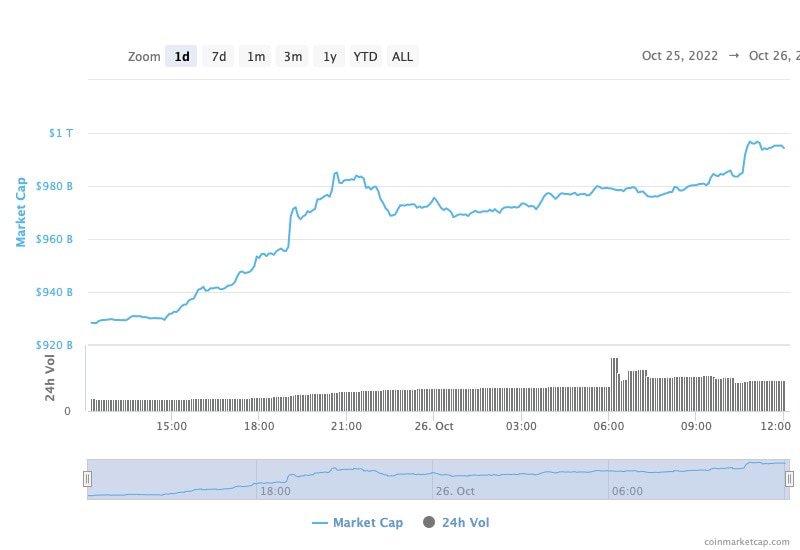Switch chart zoom to 7d
Screen dimensions: 800x550
pos(218,56)
